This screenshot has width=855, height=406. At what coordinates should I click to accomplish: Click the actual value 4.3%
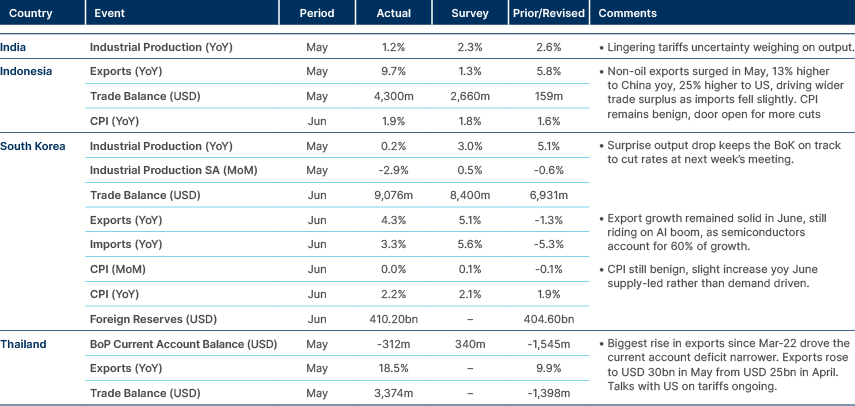394,220
